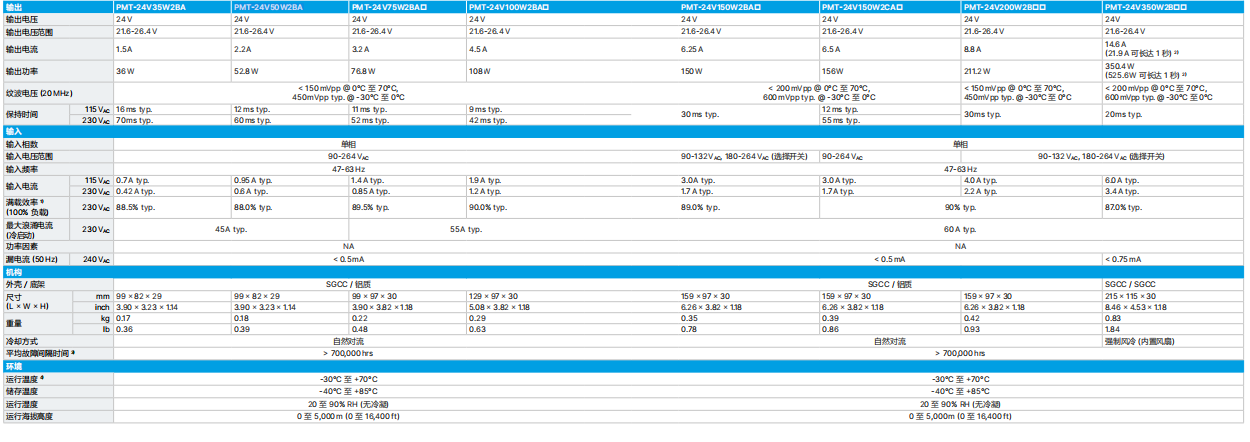The width and height of the screenshot is (1250, 442).
Task: Click the blue 环境 section header
Action: [14, 366]
